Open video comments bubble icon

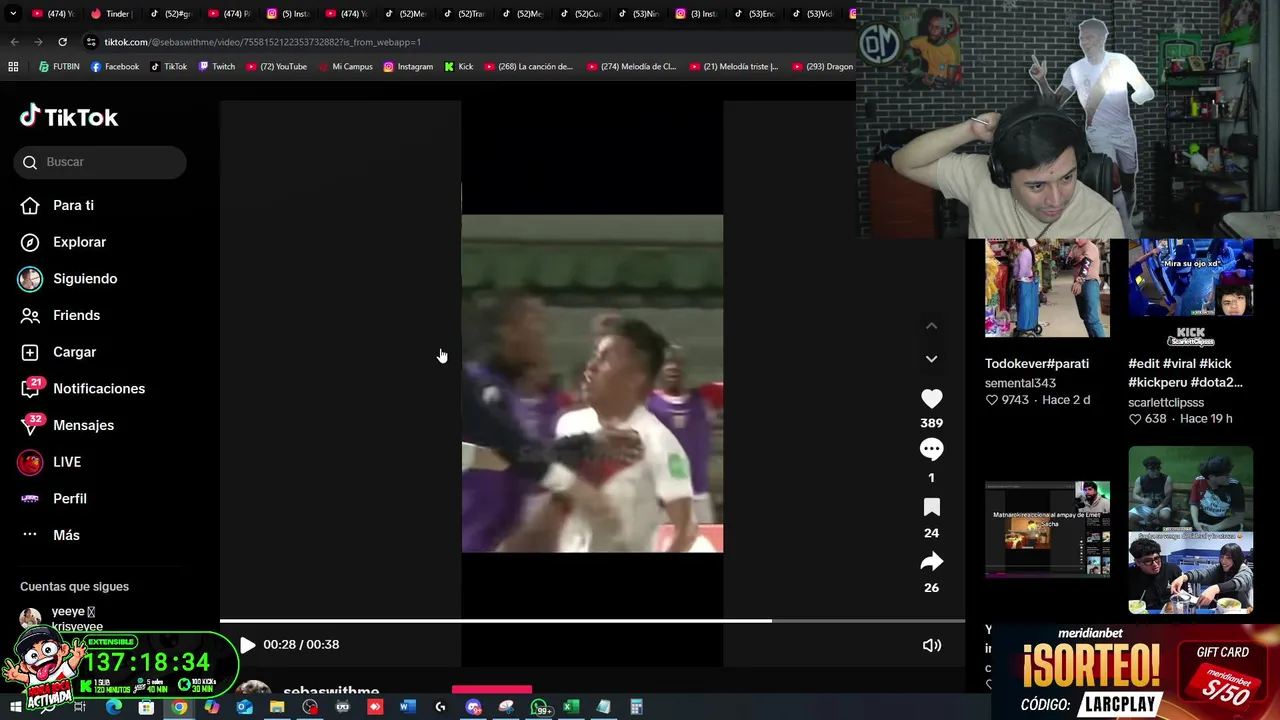931,449
